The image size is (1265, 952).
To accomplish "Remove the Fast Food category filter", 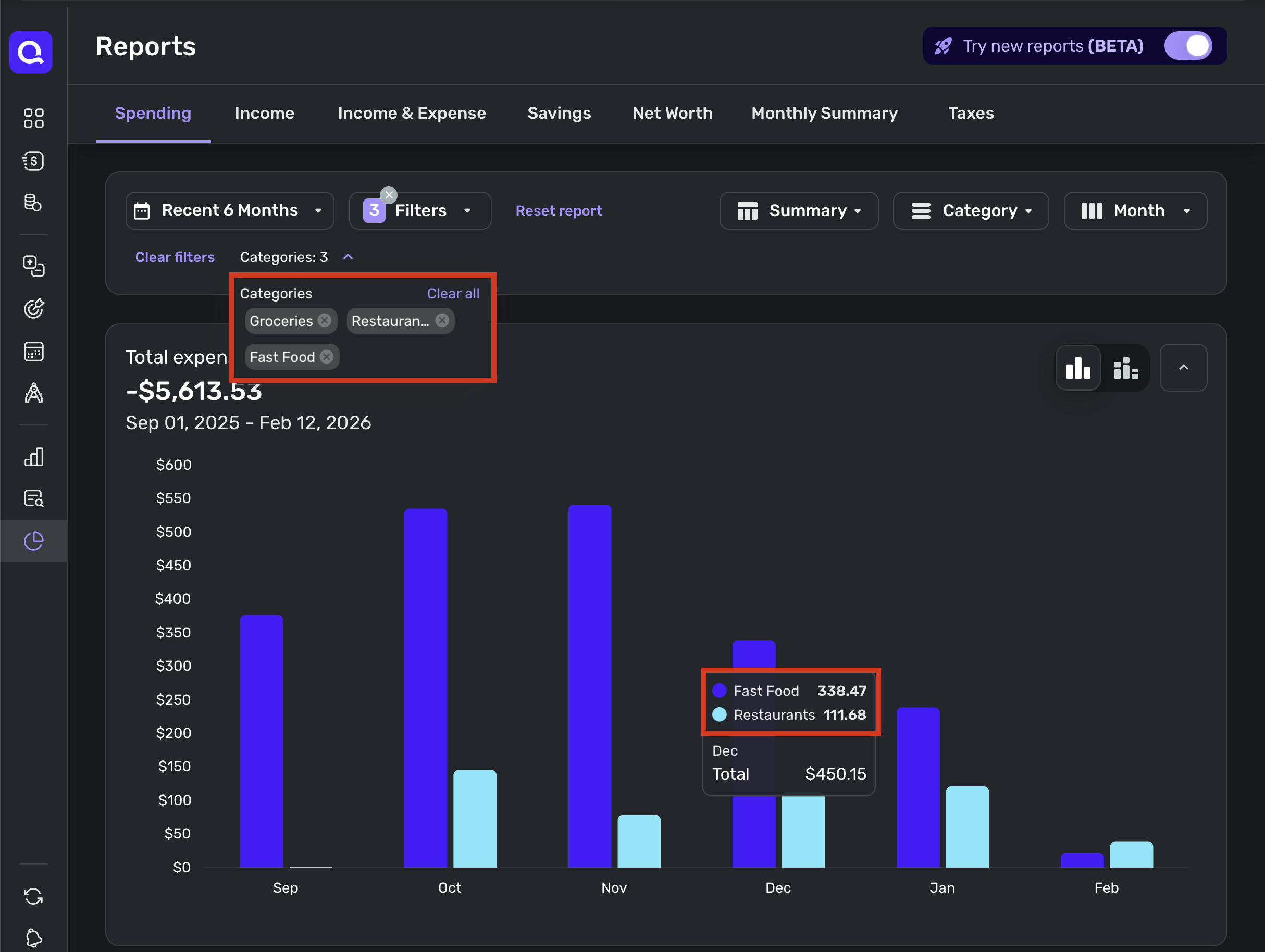I will [327, 357].
